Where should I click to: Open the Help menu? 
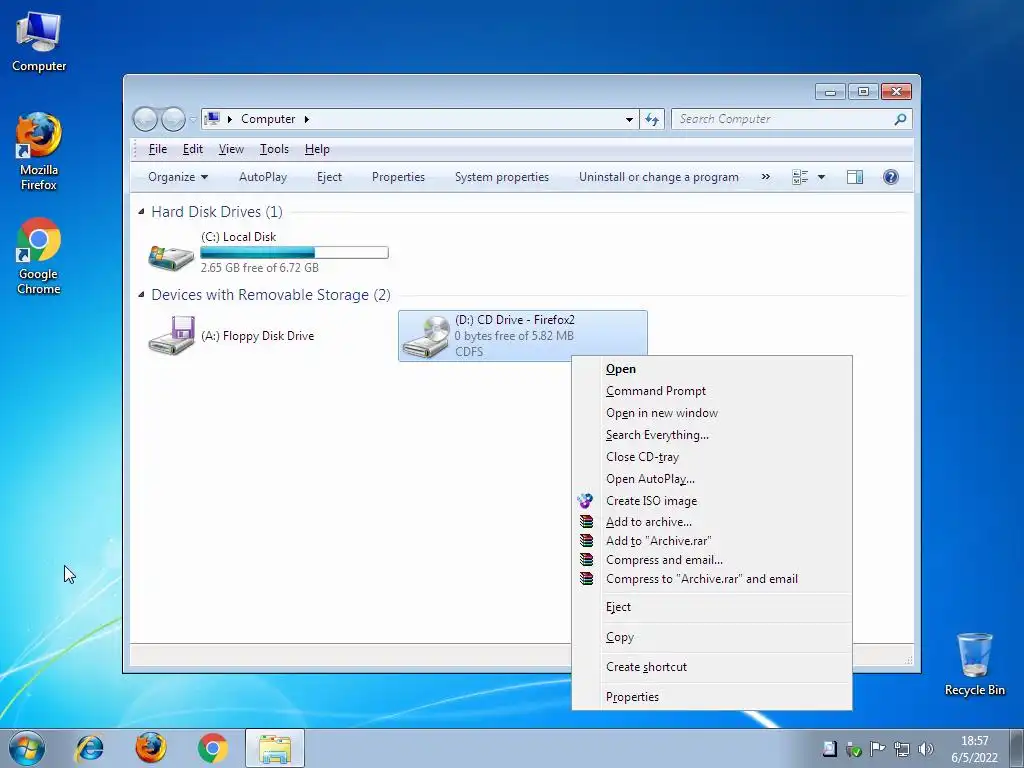point(317,149)
